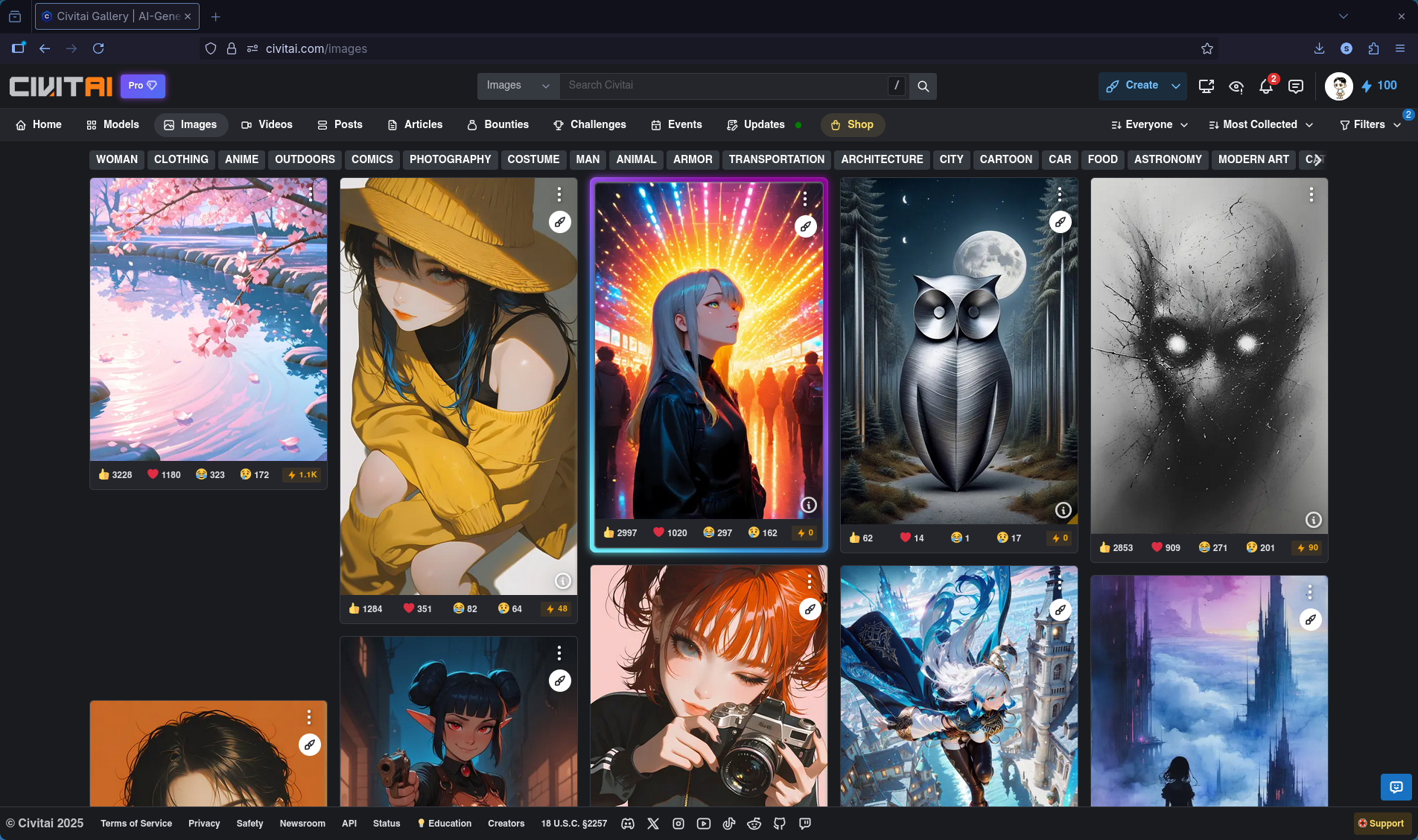Screen dimensions: 1418x840
Task: Toggle the ANIME tag filter
Action: [241, 159]
